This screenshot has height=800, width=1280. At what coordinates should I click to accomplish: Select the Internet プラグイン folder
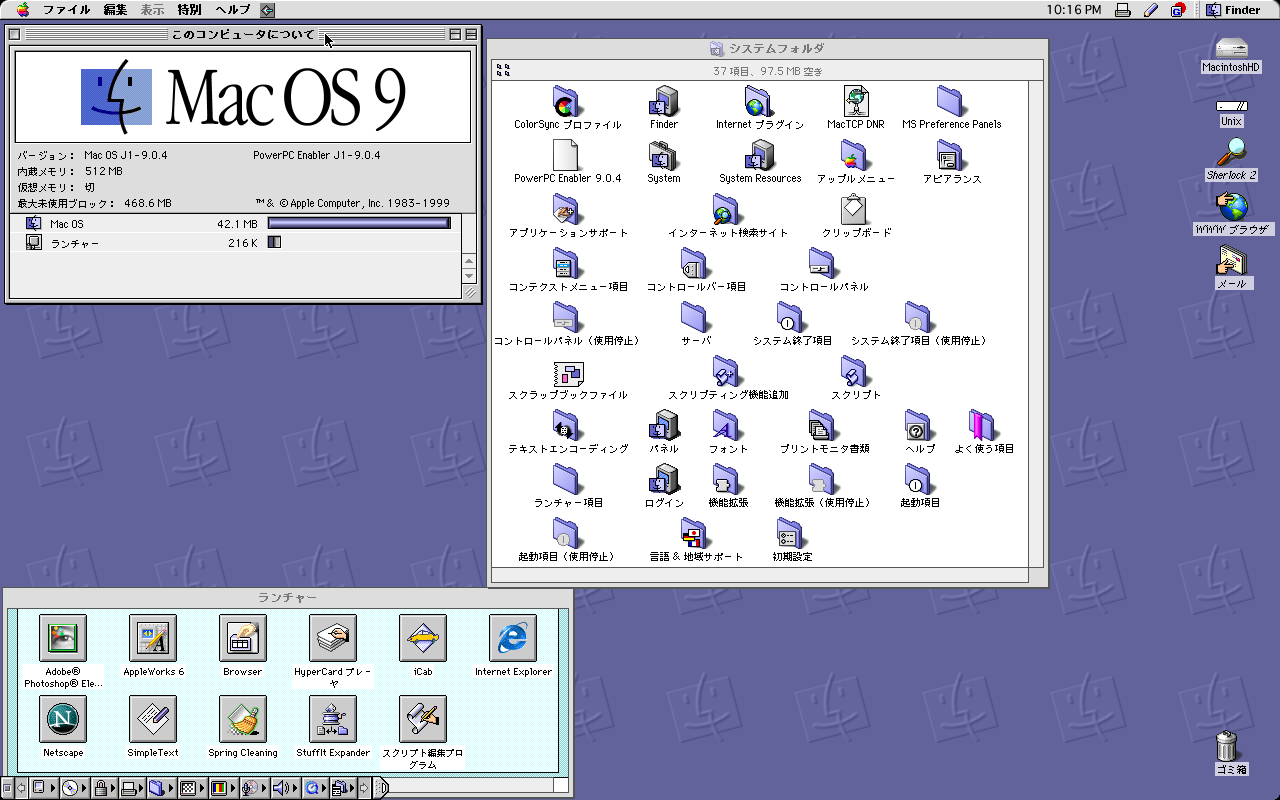click(x=759, y=102)
